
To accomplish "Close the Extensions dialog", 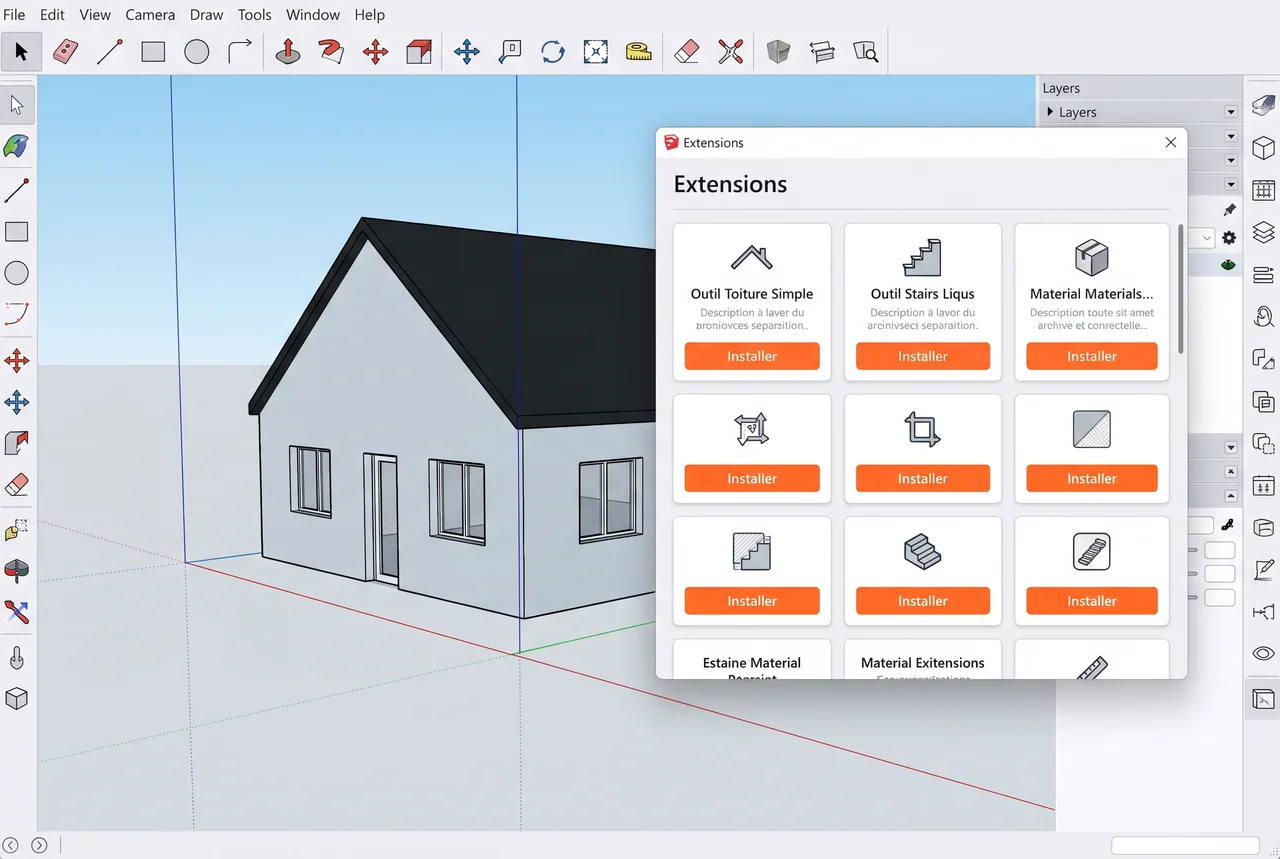I will 1171,143.
